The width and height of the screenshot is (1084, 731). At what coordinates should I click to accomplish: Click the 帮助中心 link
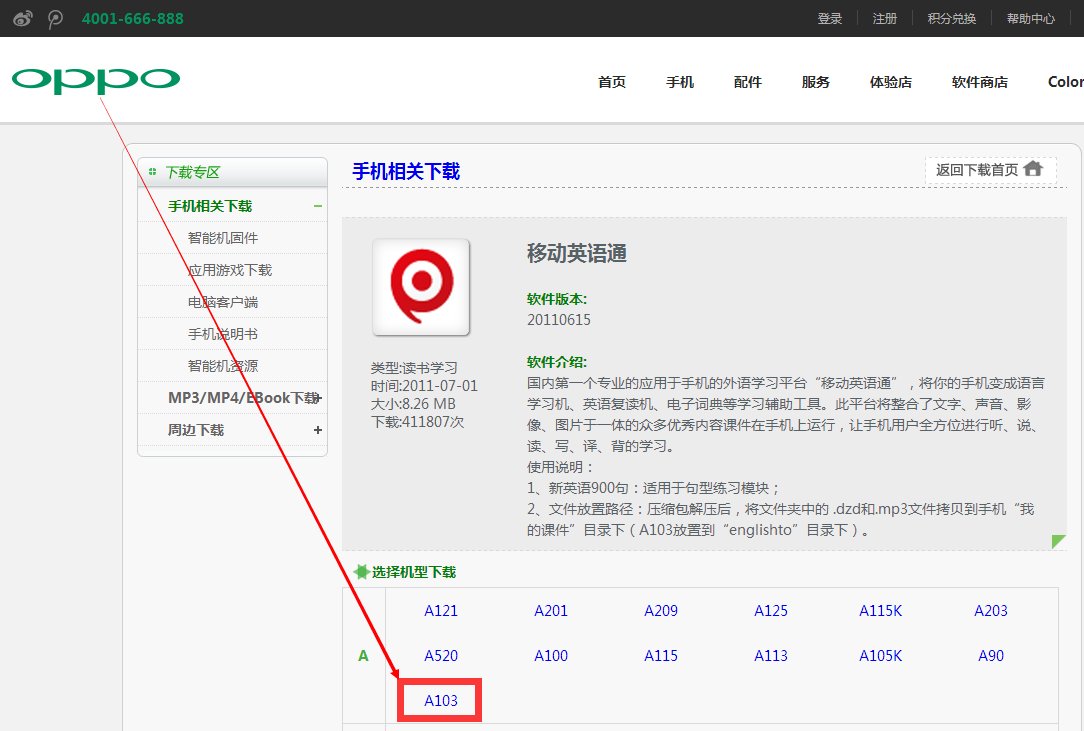point(1031,19)
